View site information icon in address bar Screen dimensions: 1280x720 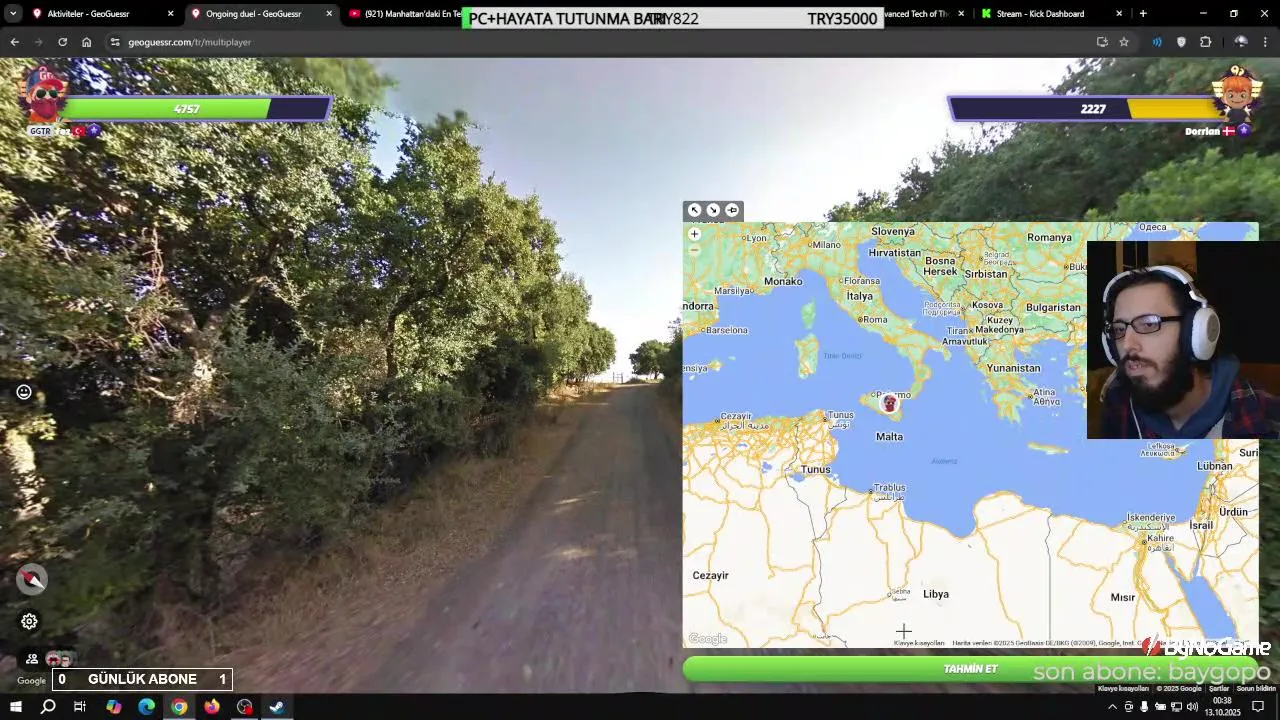[115, 42]
